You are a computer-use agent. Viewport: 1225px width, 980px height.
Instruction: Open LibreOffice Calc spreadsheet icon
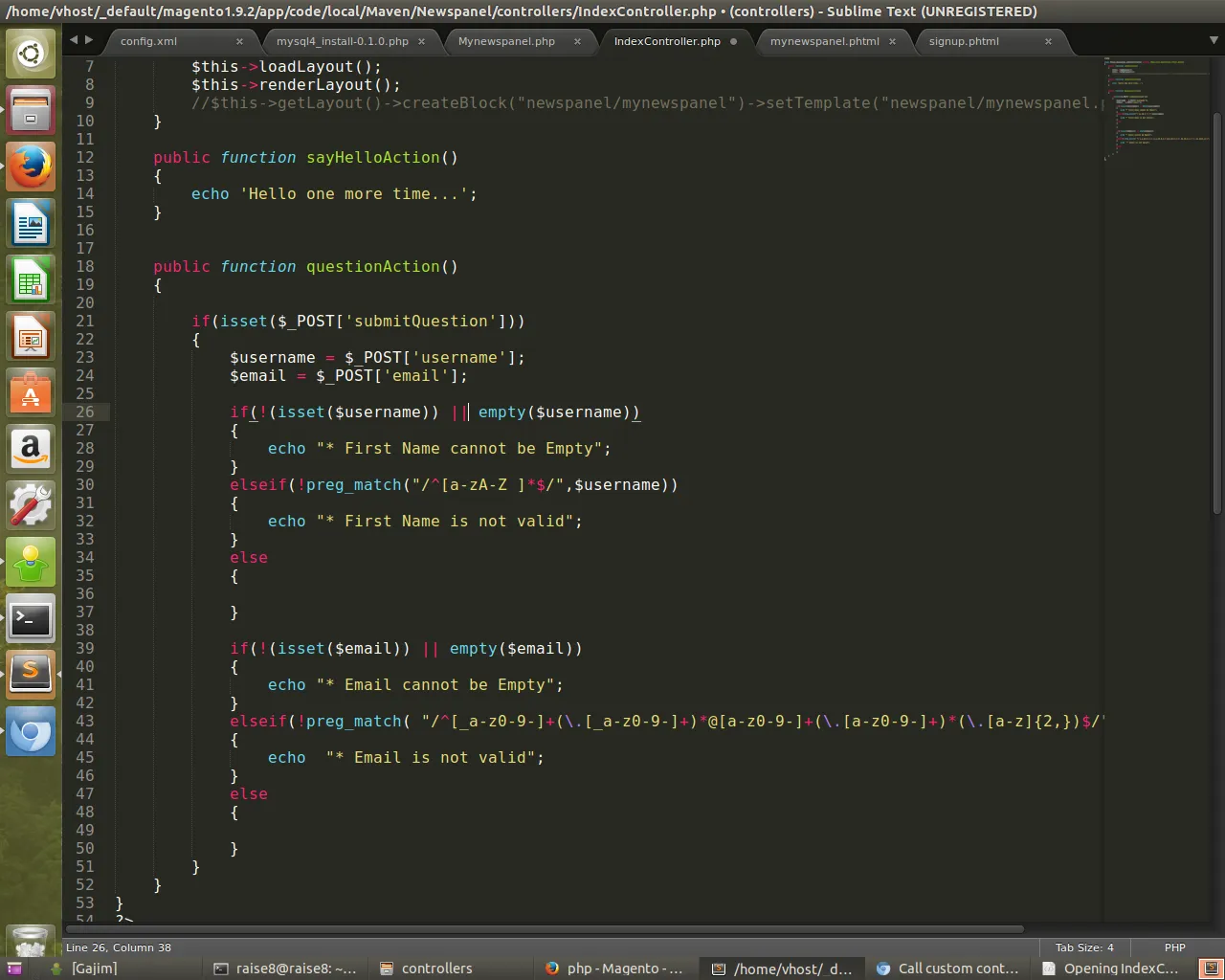point(31,281)
